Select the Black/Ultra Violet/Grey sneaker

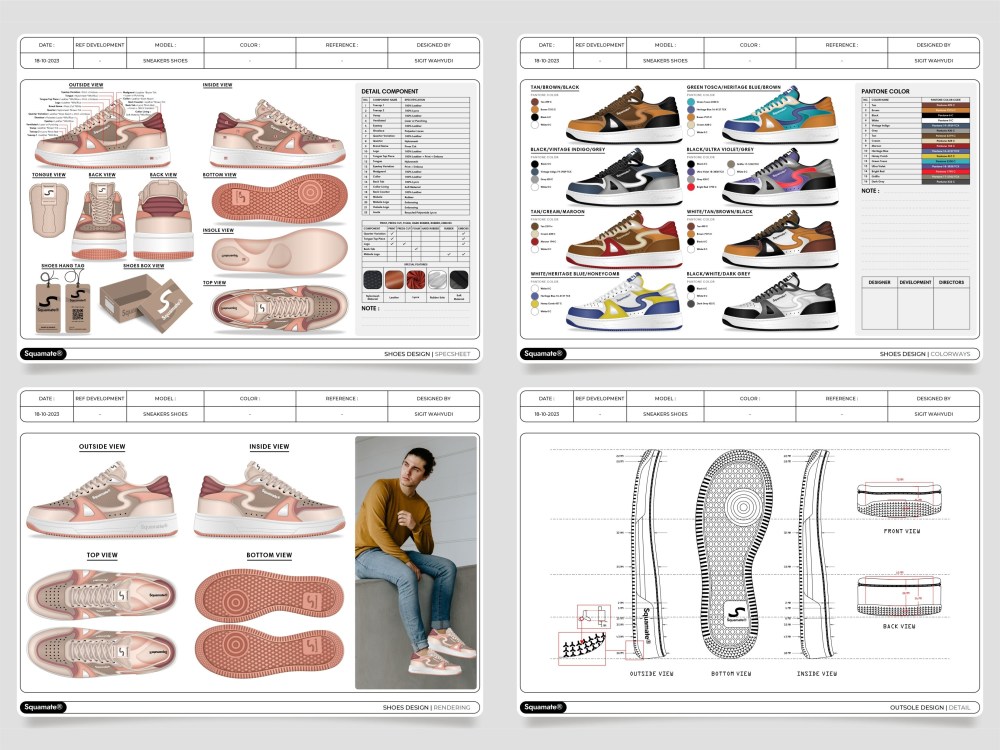click(779, 177)
